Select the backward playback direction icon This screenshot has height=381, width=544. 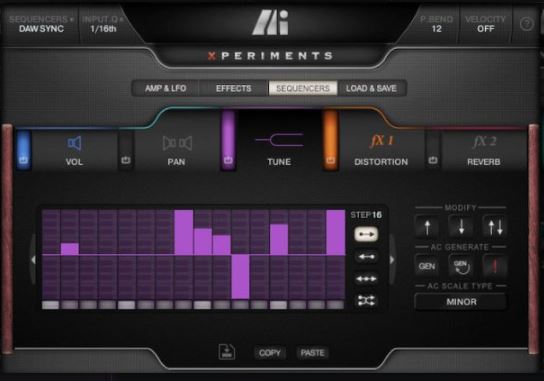click(366, 257)
